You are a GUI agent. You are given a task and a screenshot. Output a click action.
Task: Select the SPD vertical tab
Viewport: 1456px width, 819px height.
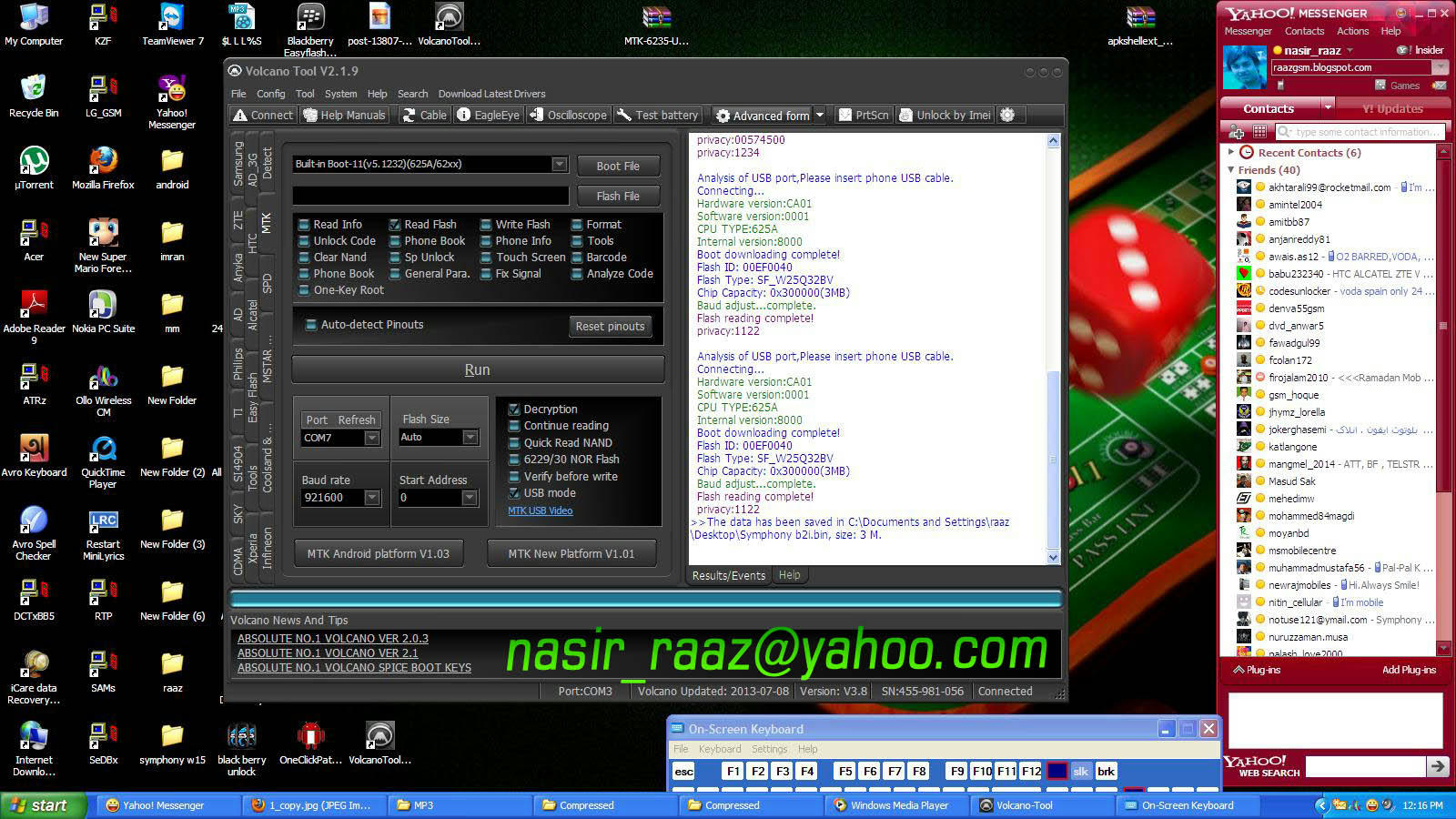267,283
